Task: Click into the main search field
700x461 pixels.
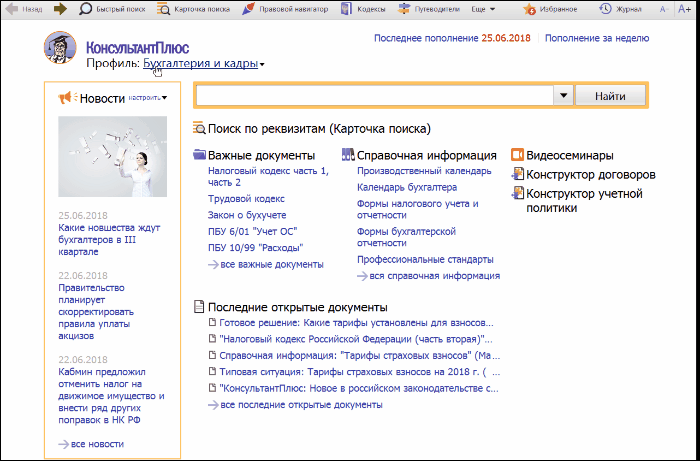Action: click(x=375, y=96)
